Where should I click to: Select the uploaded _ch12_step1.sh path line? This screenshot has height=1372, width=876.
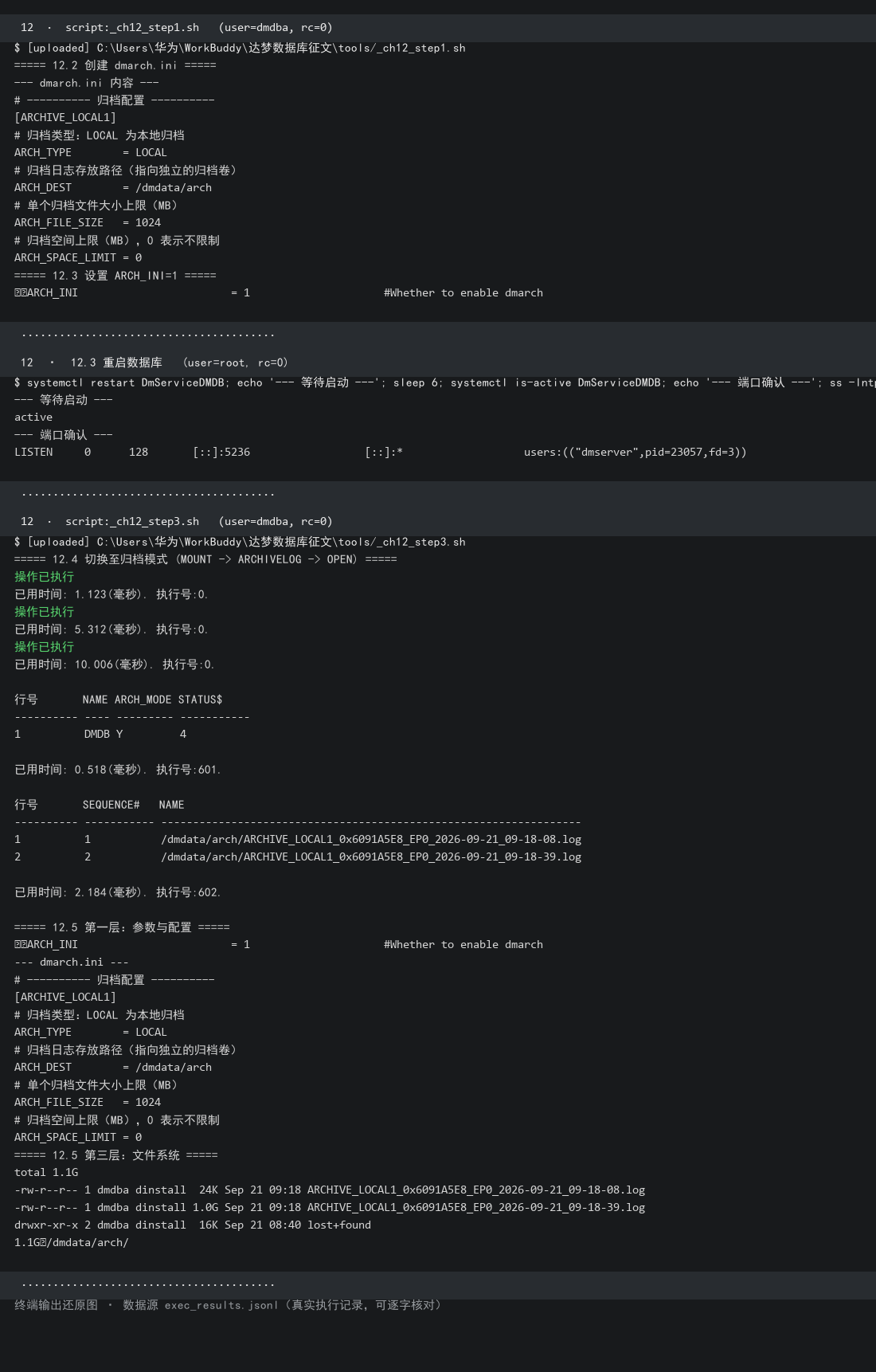point(240,48)
